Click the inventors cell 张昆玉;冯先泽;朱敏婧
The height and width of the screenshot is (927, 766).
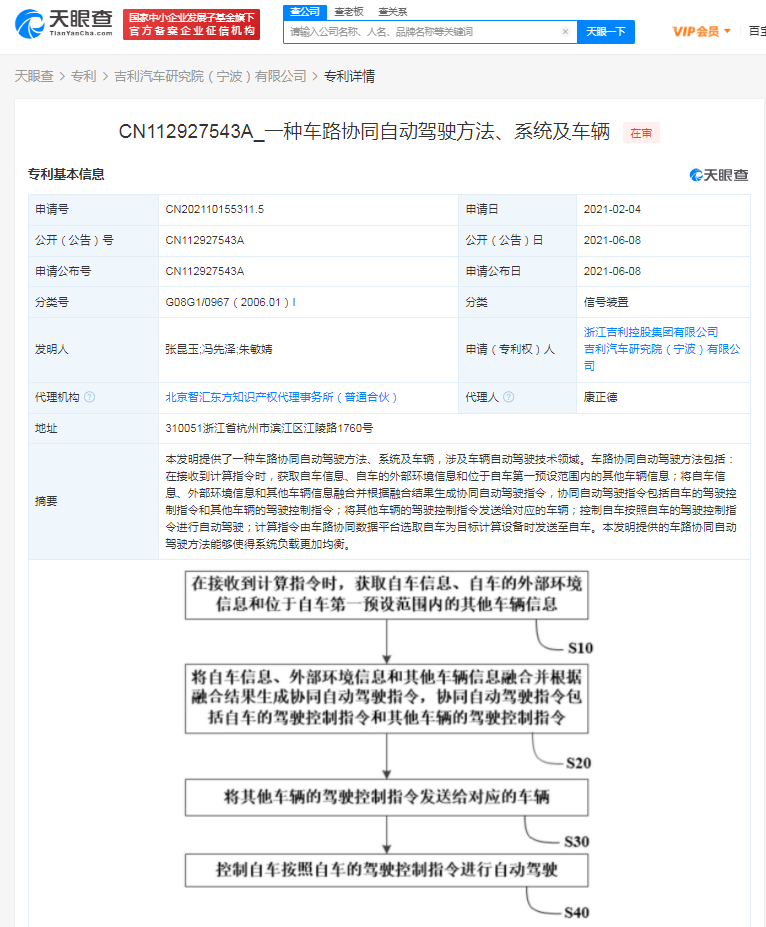coord(219,349)
